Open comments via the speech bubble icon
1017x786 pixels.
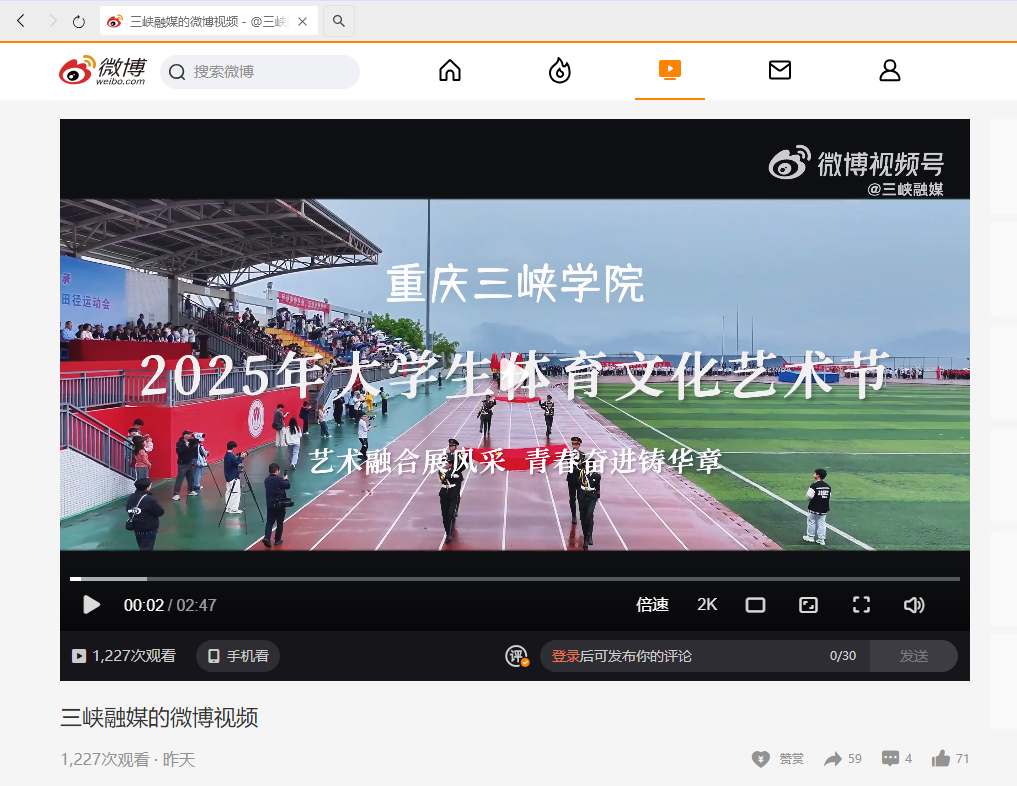click(x=890, y=759)
